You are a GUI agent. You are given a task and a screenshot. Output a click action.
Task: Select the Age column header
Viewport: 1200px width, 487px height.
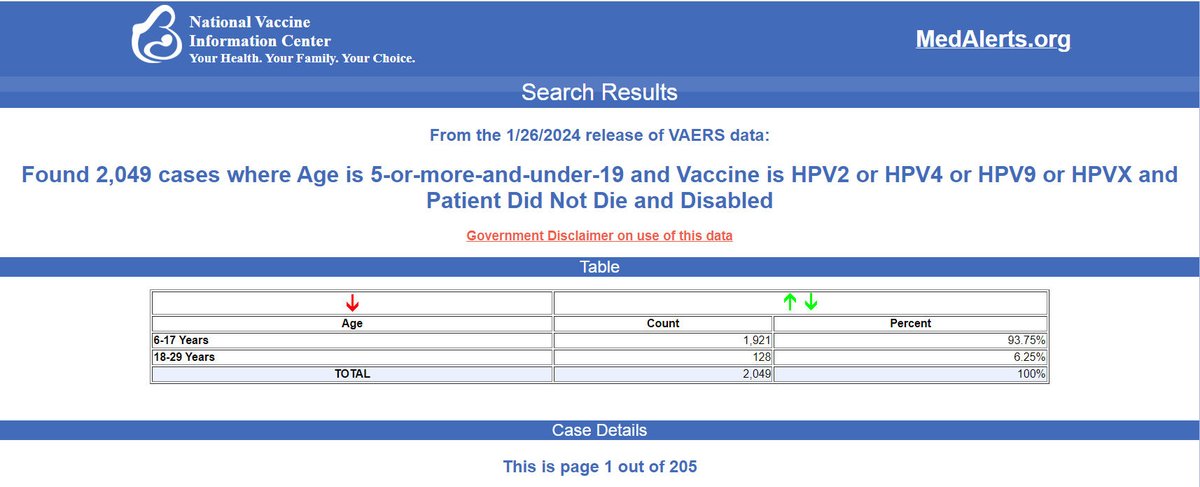pyautogui.click(x=352, y=323)
